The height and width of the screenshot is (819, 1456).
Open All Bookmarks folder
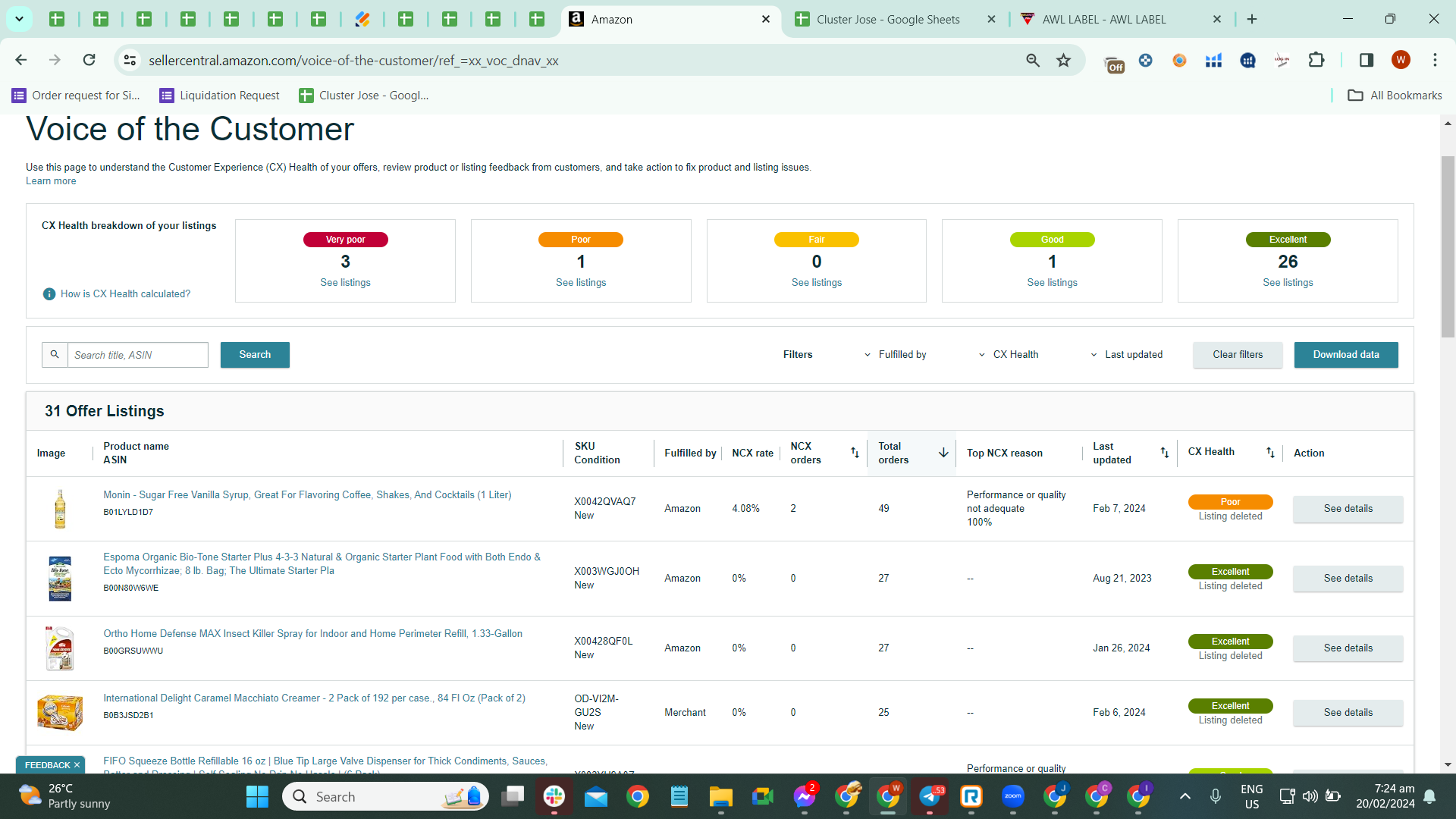1395,96
